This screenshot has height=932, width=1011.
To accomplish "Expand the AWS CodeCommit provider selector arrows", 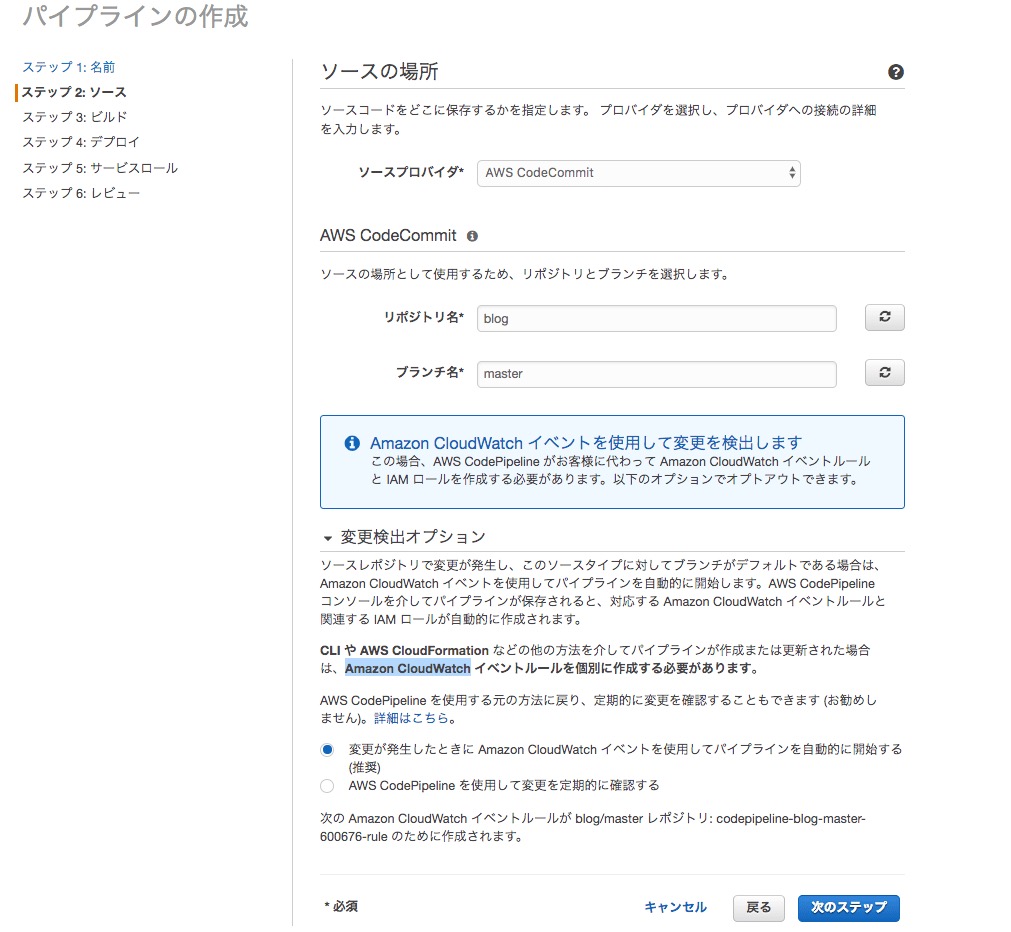I will point(789,173).
